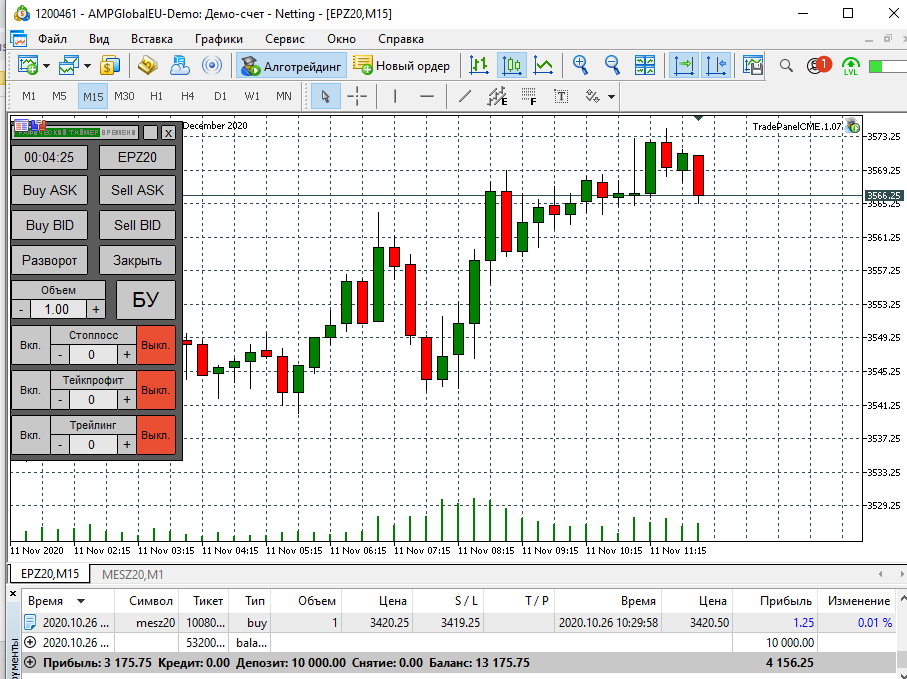907x679 pixels.
Task: Toggle the Алготрейдинг button
Action: tap(292, 66)
